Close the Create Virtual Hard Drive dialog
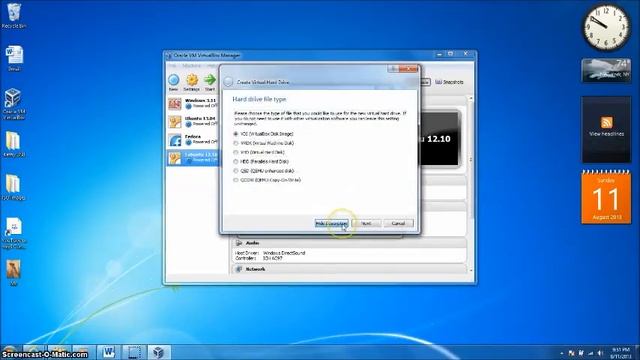Screen dimensions: 640x360 point(408,69)
